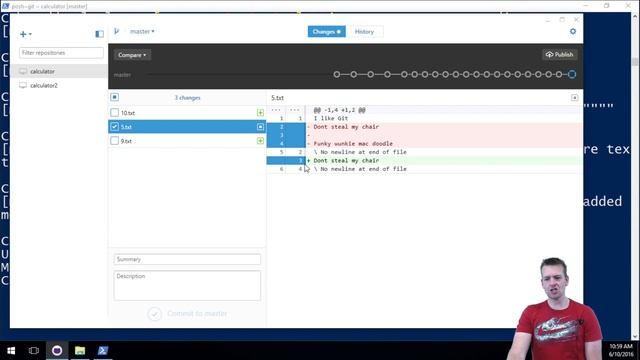The width and height of the screenshot is (640, 360).
Task: Select the latest commit marker on the timeline
Action: coord(572,74)
